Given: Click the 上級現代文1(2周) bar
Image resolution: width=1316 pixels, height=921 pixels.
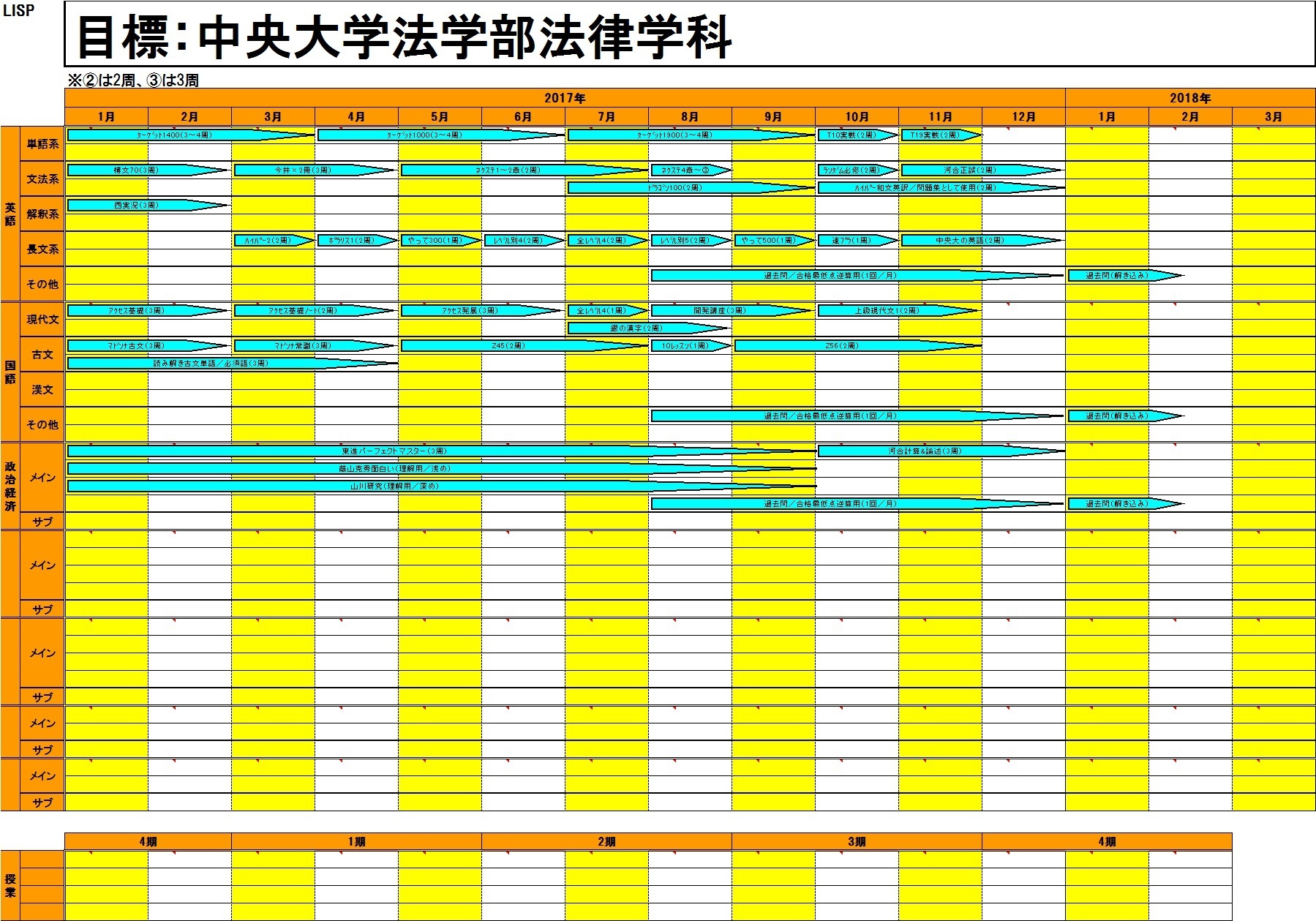Looking at the screenshot, I should pyautogui.click(x=898, y=311).
